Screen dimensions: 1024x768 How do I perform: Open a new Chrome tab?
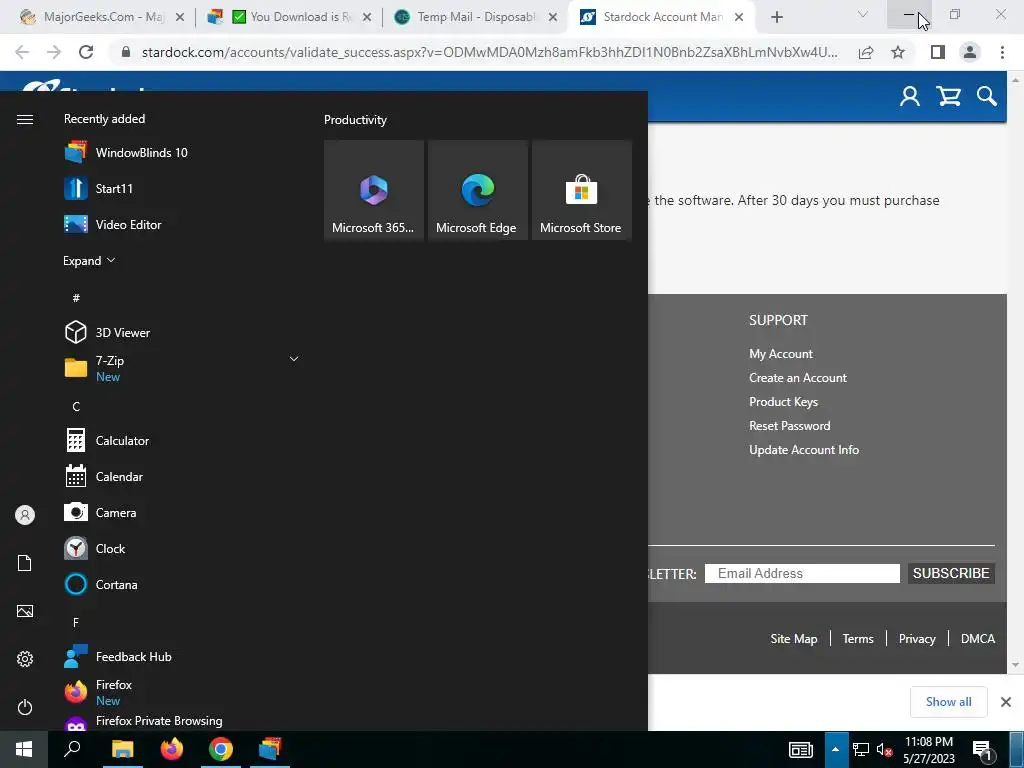776,17
